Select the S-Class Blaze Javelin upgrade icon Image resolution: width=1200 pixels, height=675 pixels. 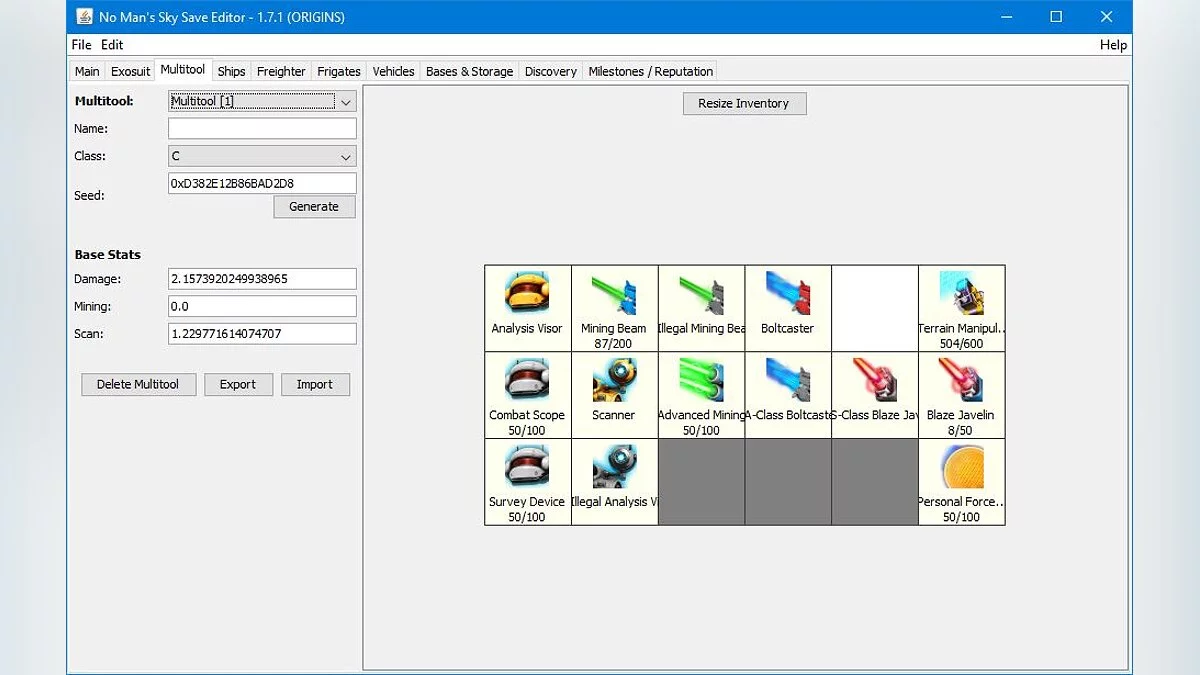(x=875, y=381)
